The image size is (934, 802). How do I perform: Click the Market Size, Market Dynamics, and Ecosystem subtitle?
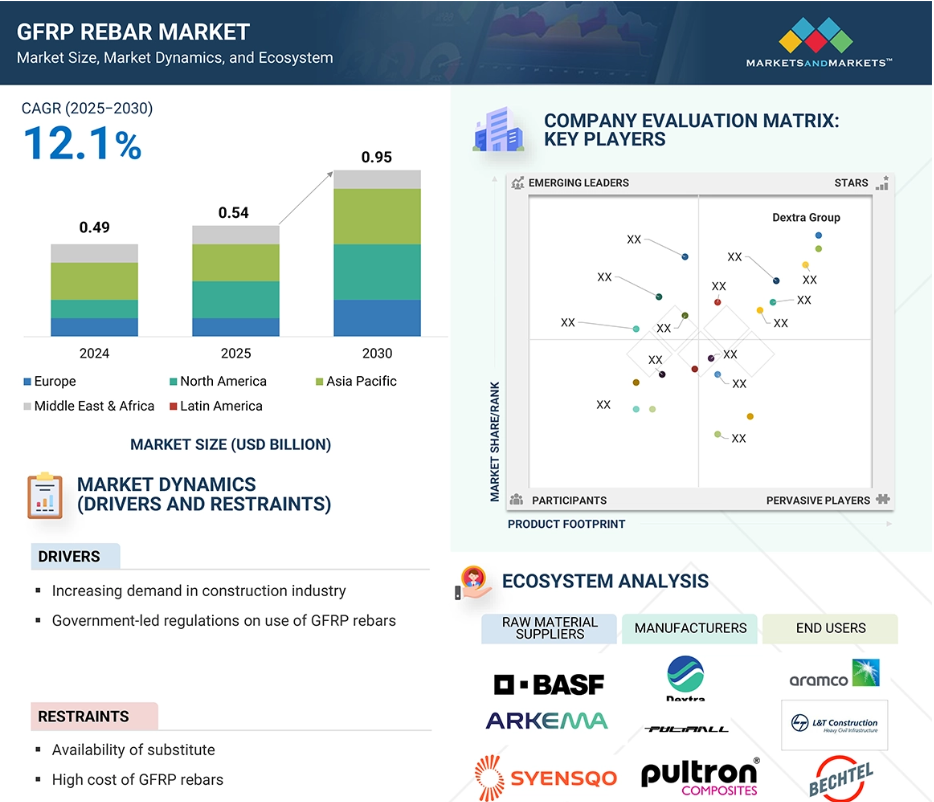175,58
